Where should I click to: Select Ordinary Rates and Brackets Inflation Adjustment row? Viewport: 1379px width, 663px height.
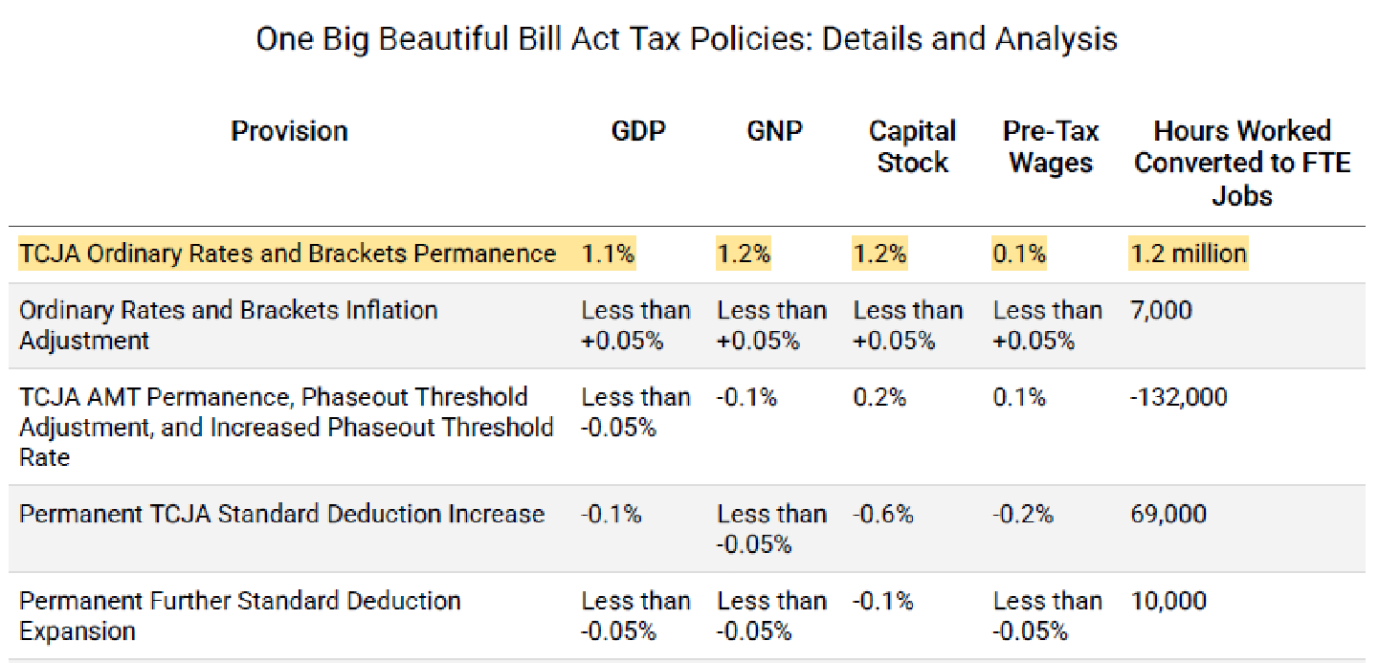[x=688, y=325]
